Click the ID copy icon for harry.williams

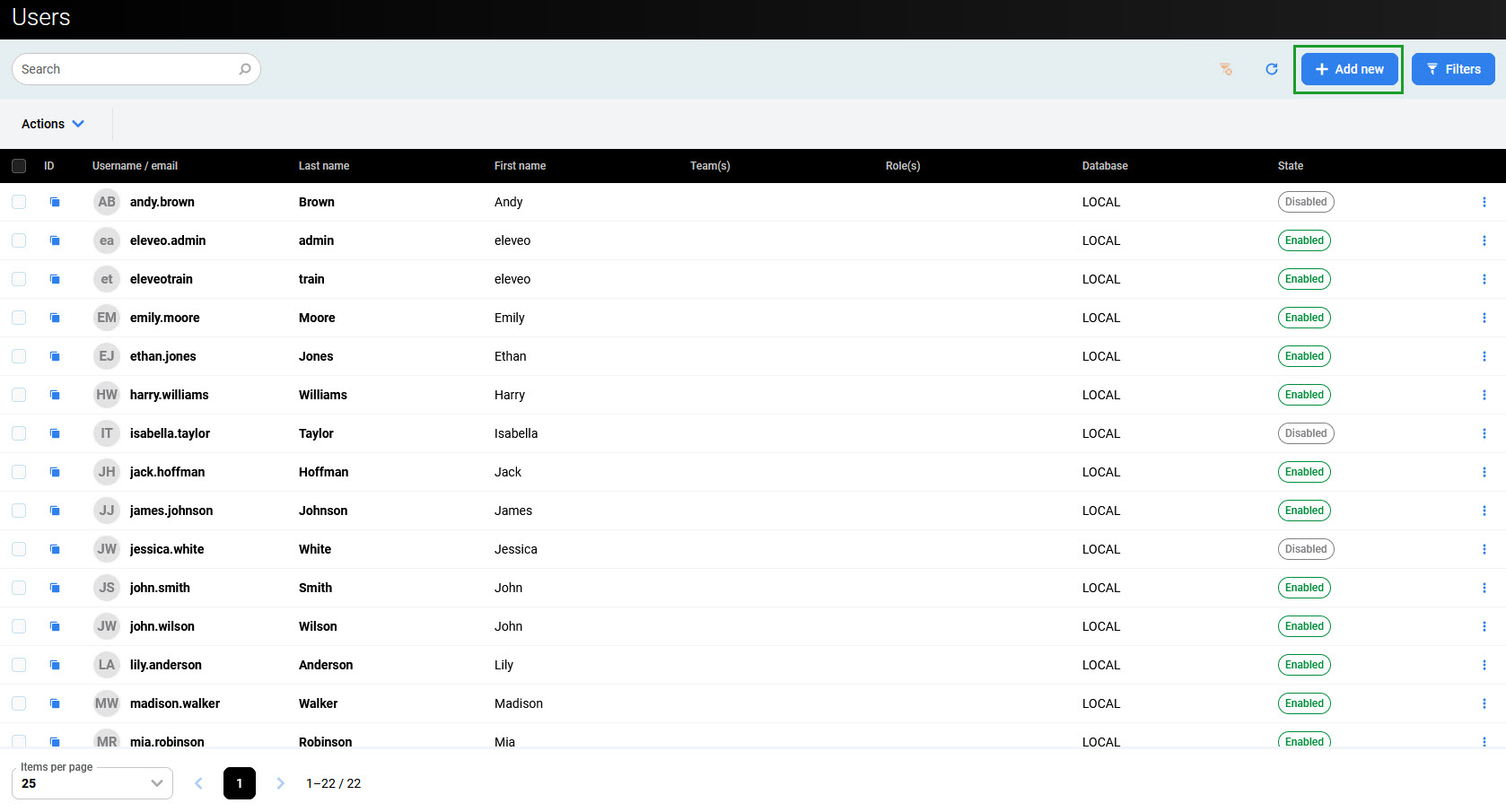(55, 395)
